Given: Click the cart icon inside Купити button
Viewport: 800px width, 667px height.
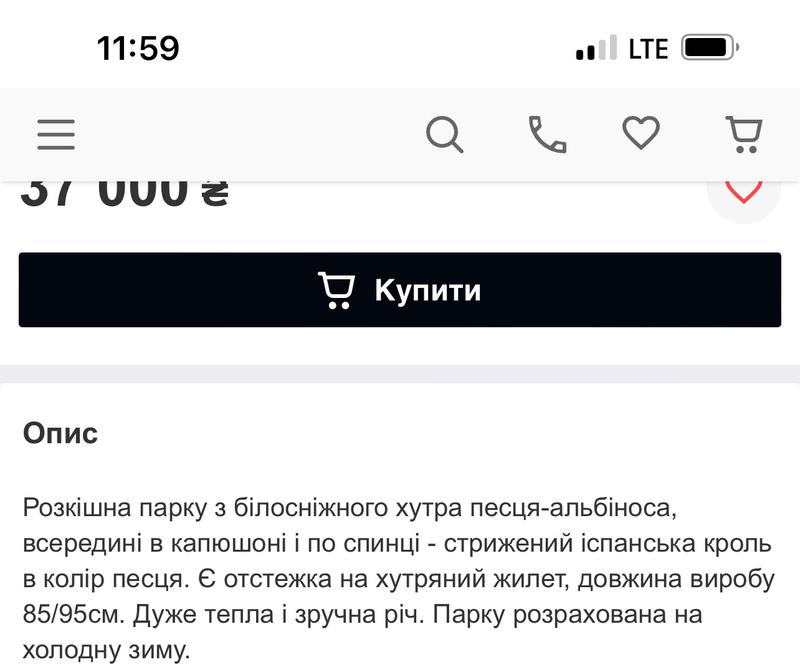Looking at the screenshot, I should [336, 290].
